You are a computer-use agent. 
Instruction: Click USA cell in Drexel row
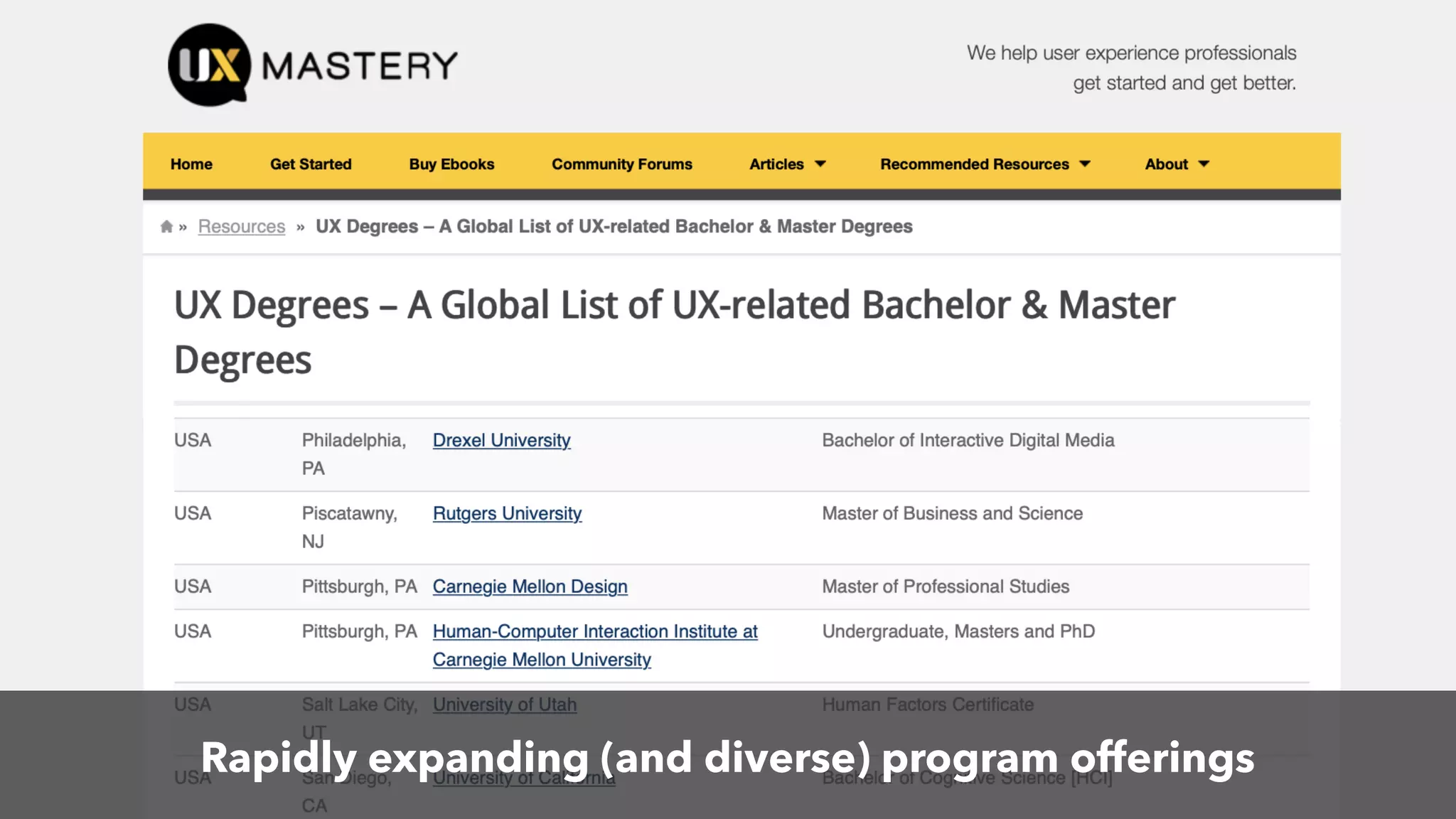pyautogui.click(x=193, y=440)
